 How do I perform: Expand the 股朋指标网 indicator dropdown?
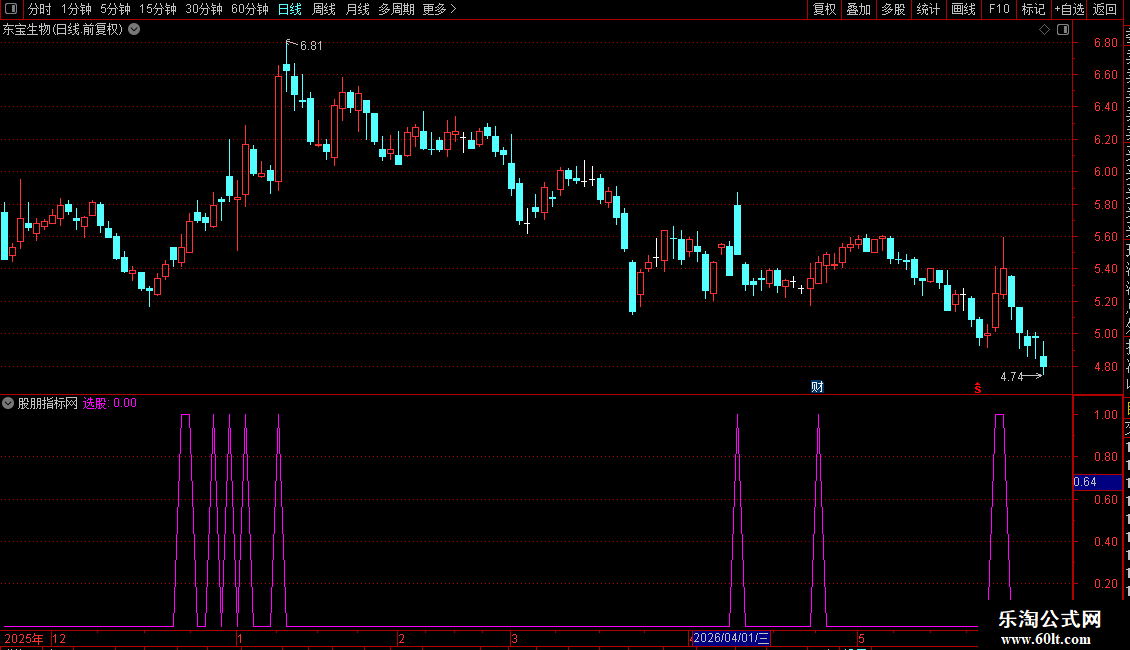pos(8,404)
